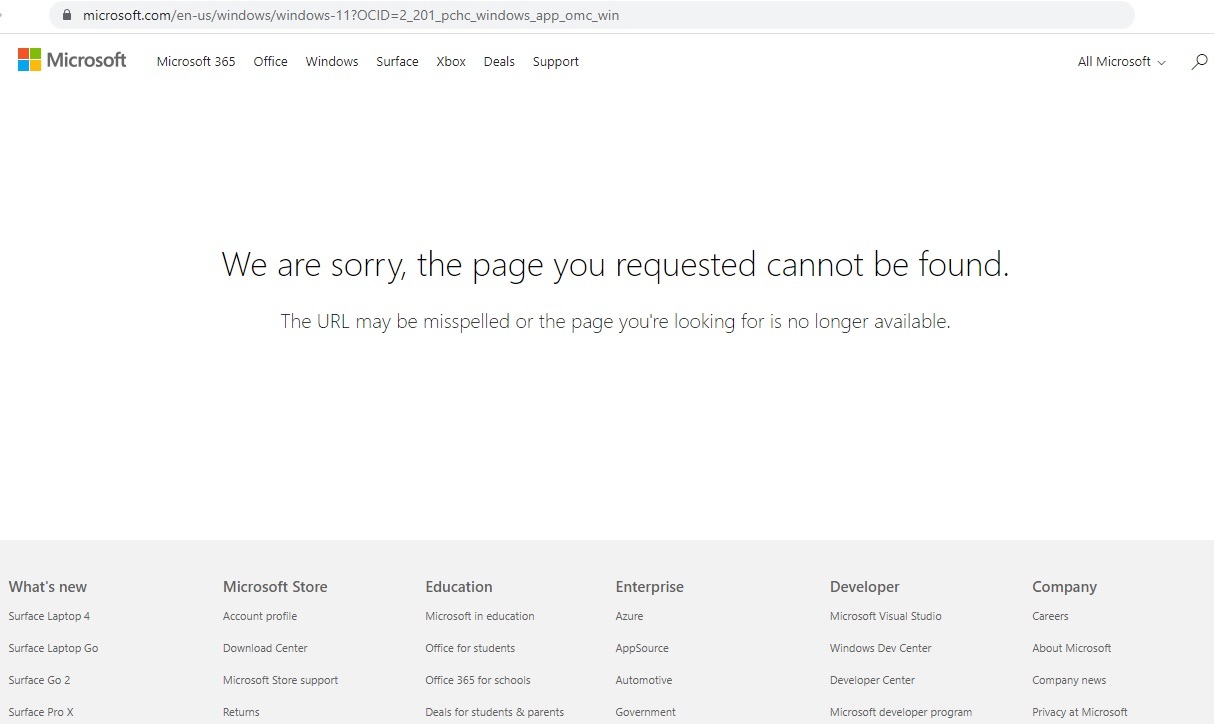Open Microsoft Visual Studio link
This screenshot has width=1214, height=724.
coord(885,616)
